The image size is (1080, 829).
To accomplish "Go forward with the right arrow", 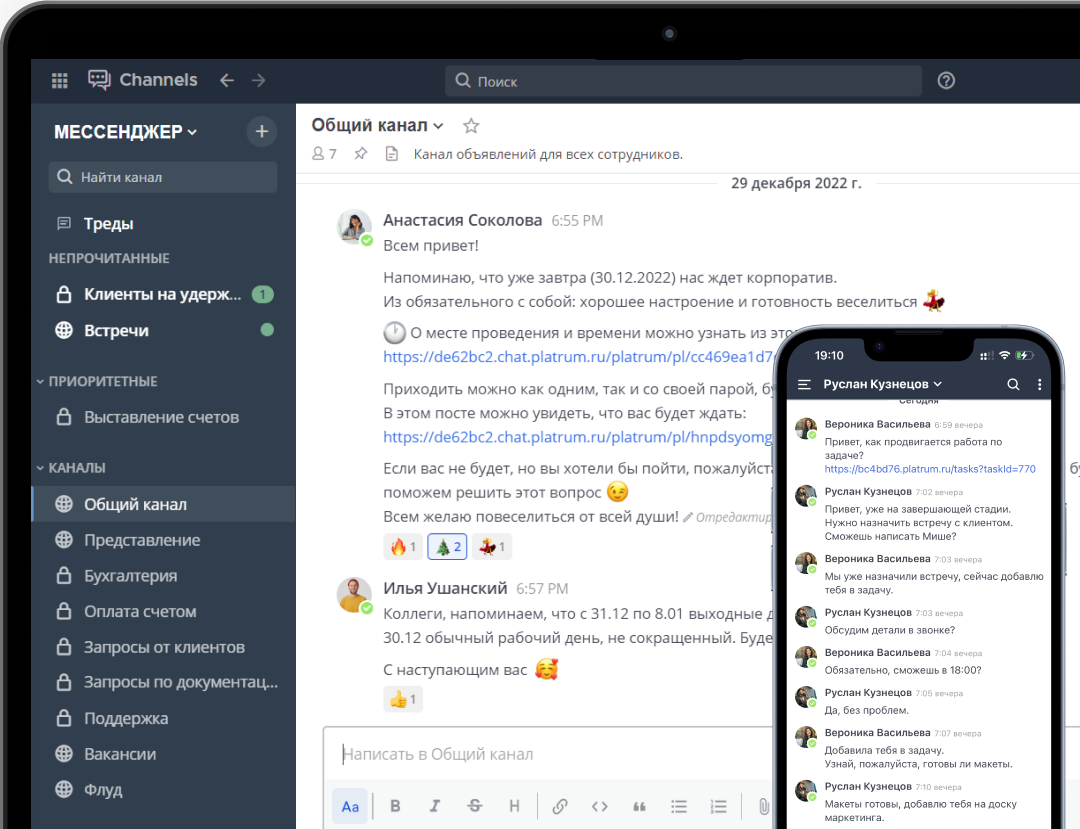I will (x=258, y=81).
